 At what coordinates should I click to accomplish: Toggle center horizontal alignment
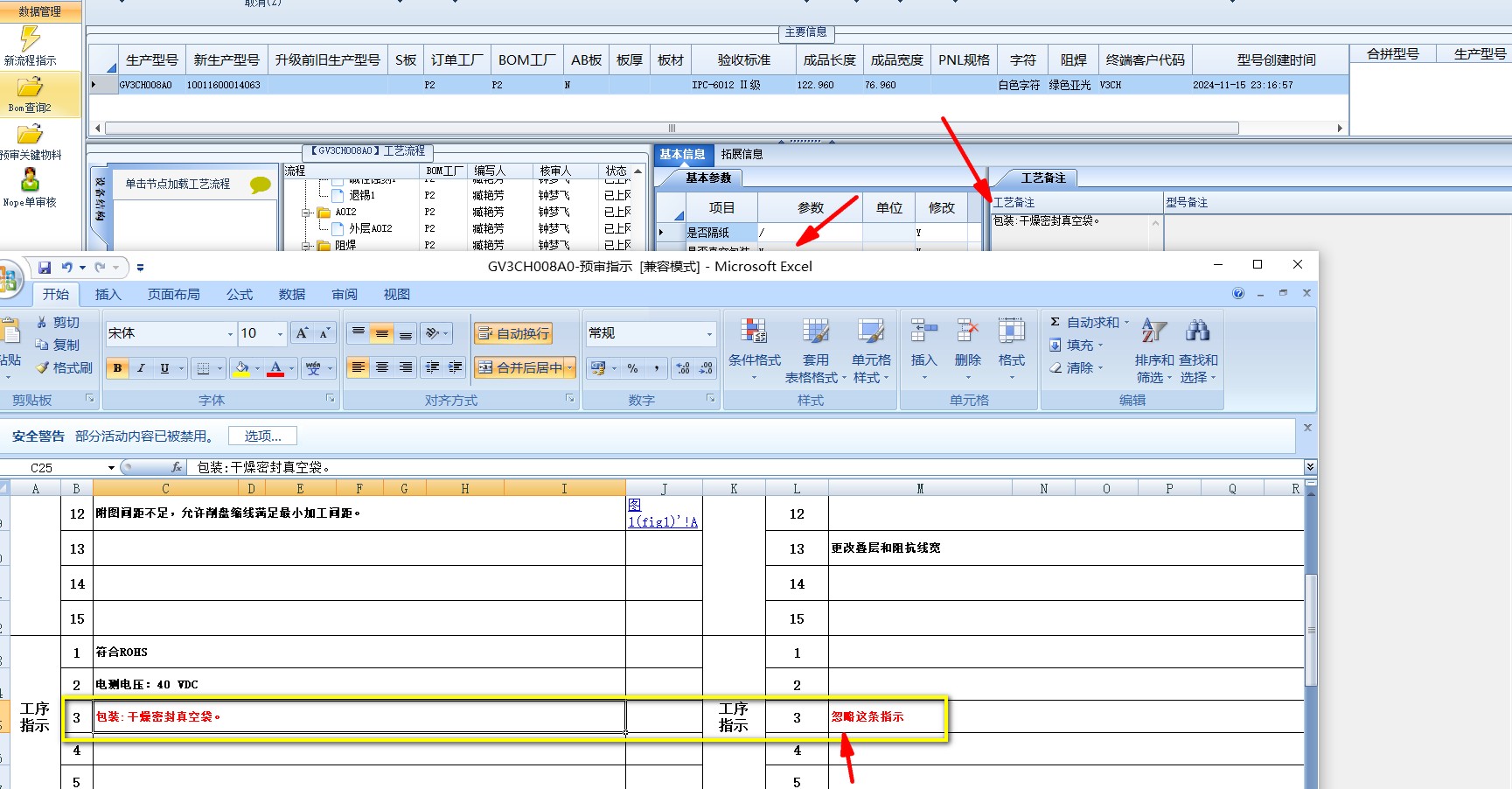point(382,368)
